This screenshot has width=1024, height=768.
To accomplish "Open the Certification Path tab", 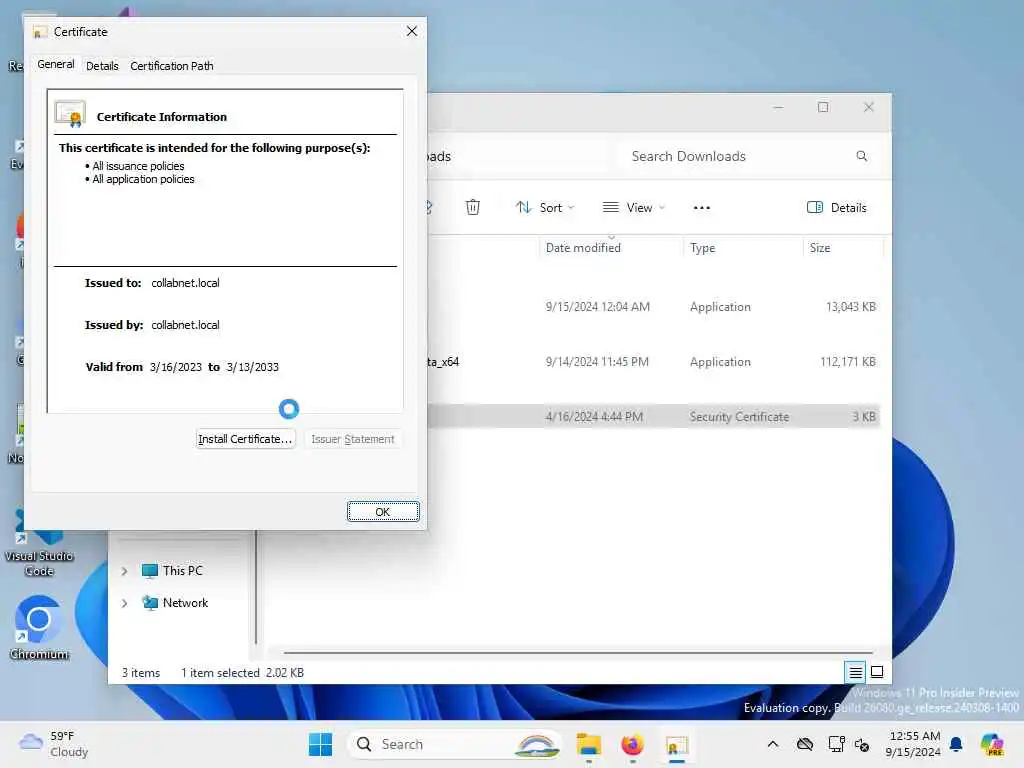I will (172, 66).
